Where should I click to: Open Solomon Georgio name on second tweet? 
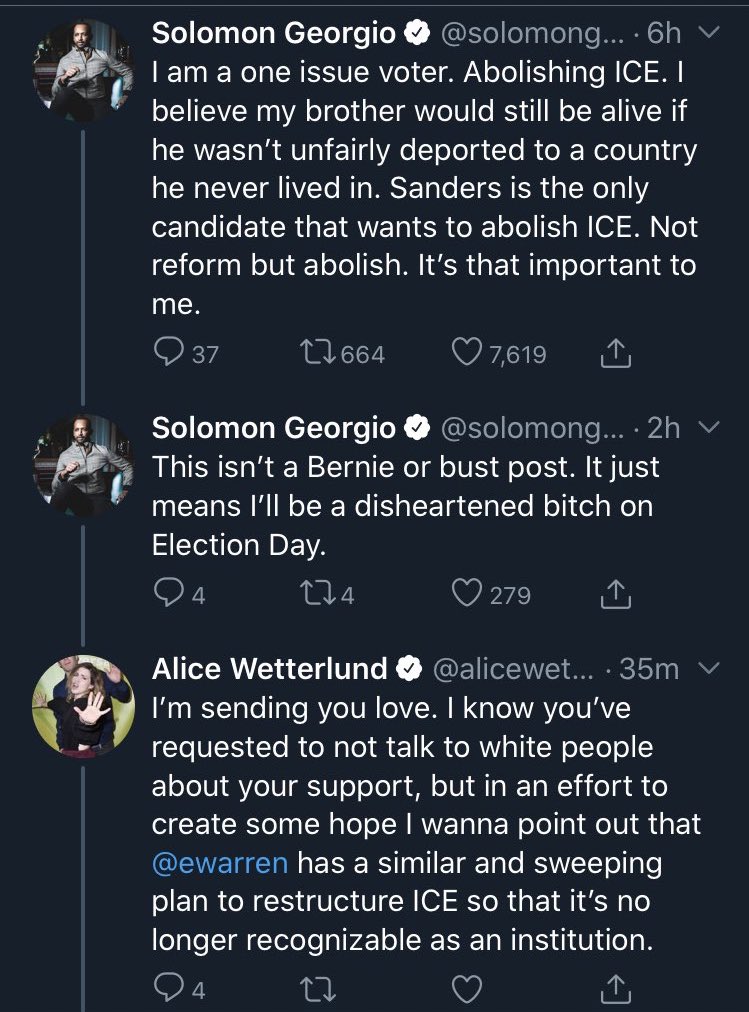tap(274, 428)
